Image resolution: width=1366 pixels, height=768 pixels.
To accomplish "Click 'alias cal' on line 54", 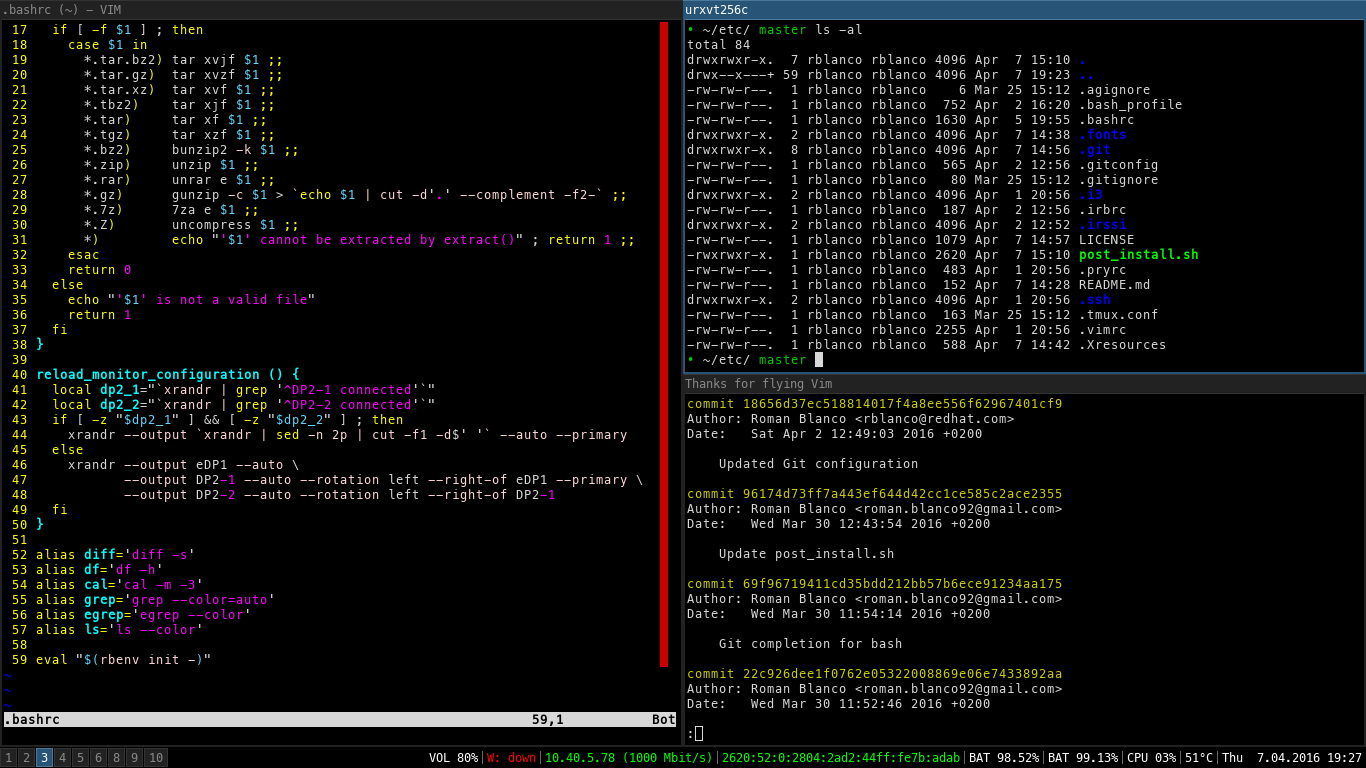I will point(72,585).
